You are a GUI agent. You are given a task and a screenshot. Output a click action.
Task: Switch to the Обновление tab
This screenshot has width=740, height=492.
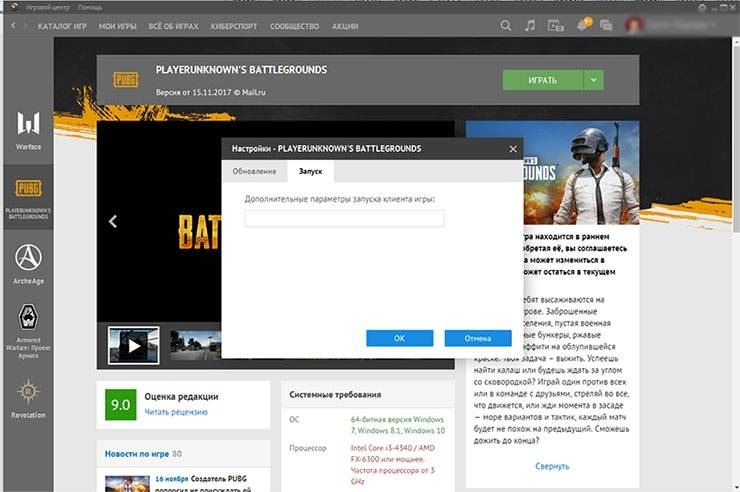(254, 171)
